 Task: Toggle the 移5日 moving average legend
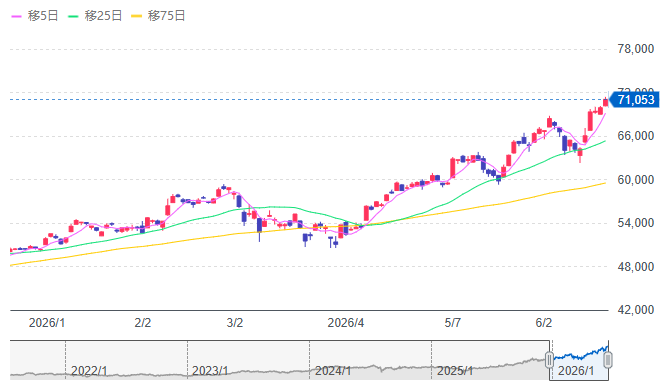(x=35, y=16)
